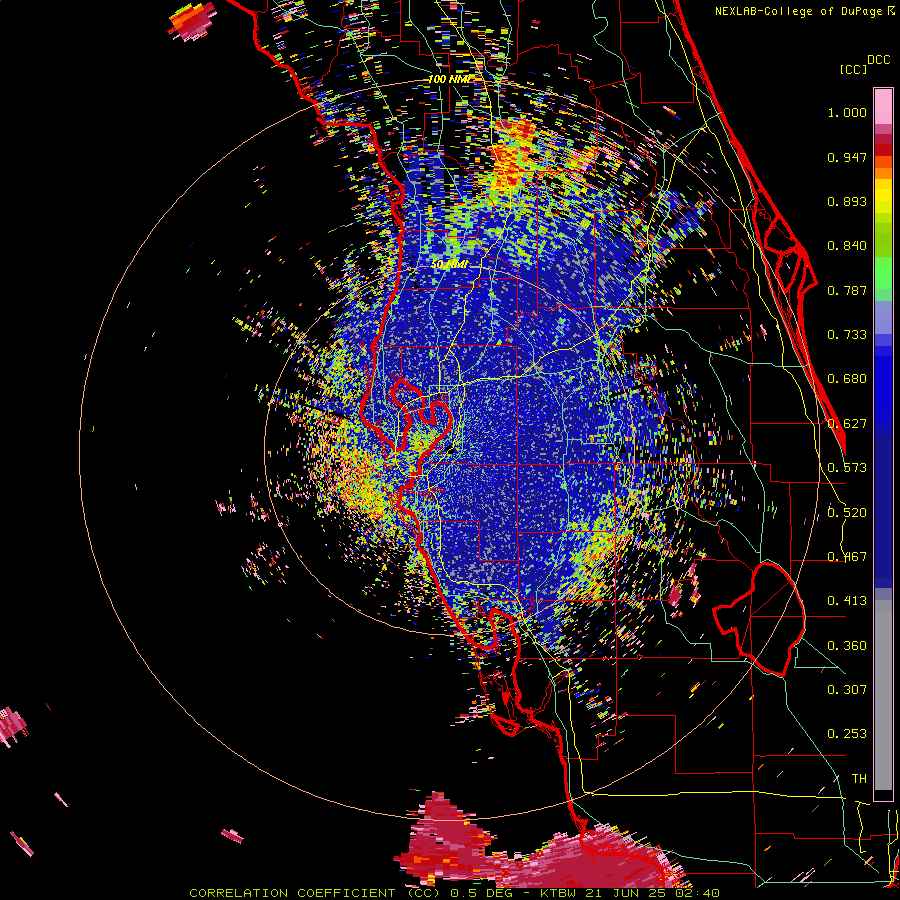Select the 0.840 scale value
Image resolution: width=900 pixels, height=900 pixels.
coord(847,246)
